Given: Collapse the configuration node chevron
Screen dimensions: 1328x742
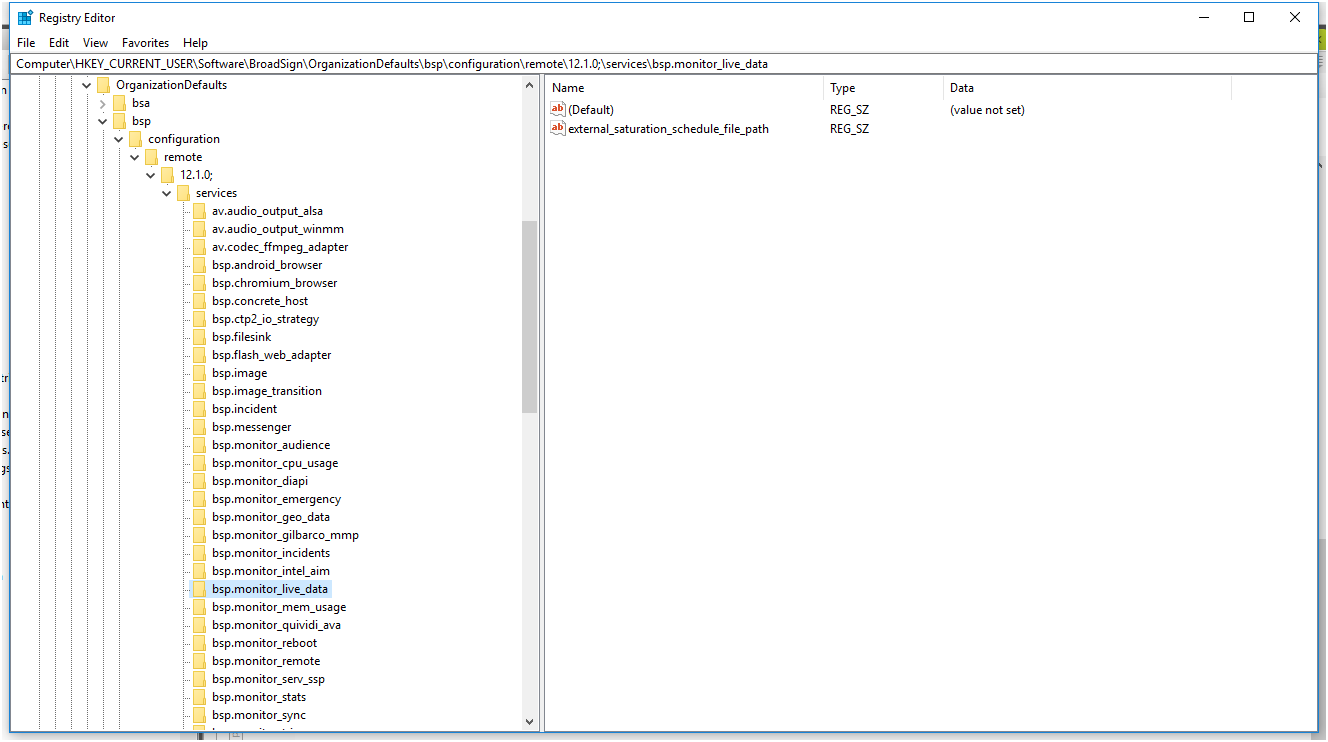Looking at the screenshot, I should [119, 139].
